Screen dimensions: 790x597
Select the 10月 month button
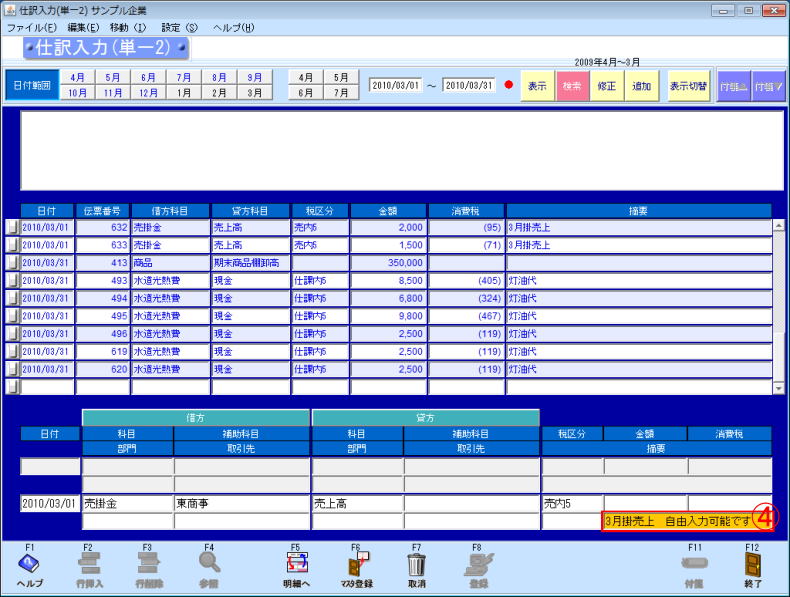78,93
